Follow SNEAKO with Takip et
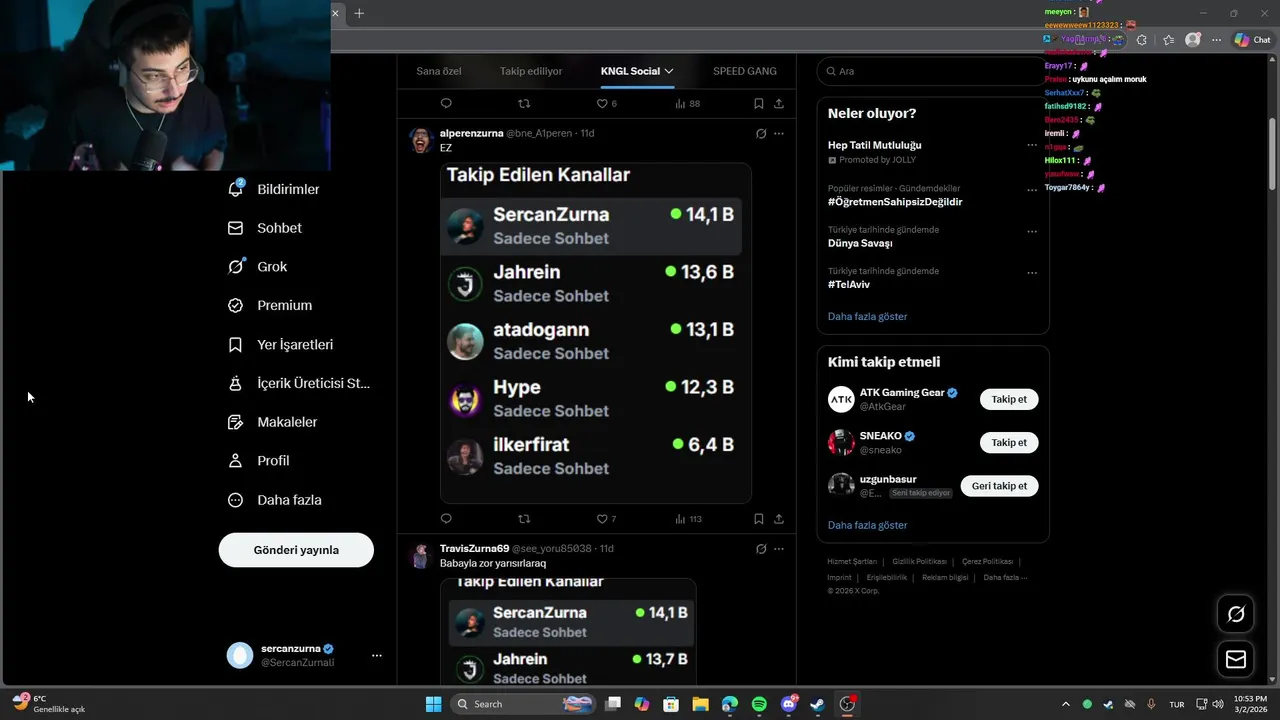 point(1009,442)
